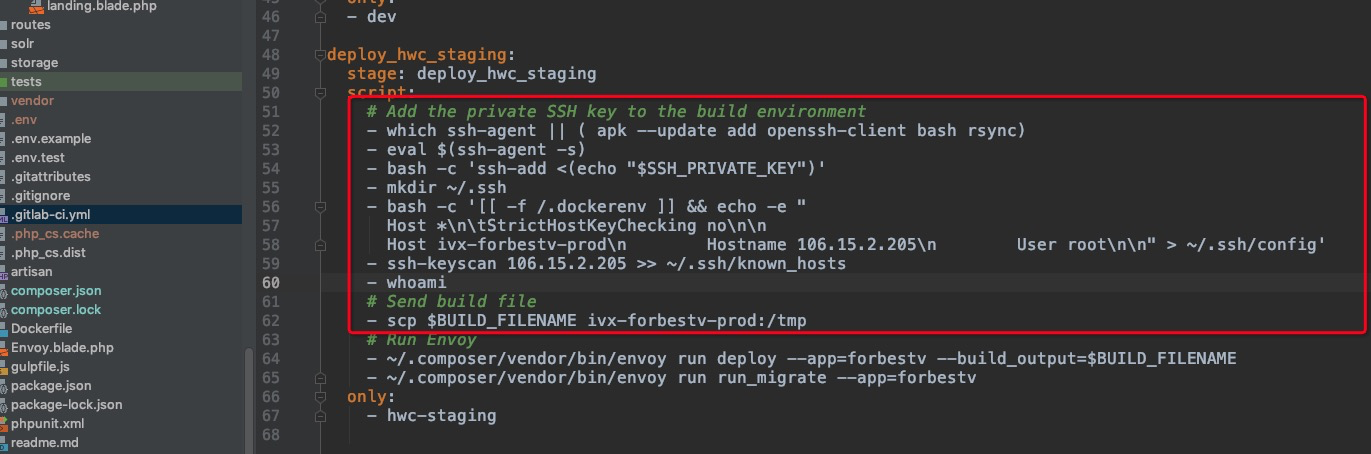Click line number 60 in the gutter

click(269, 283)
